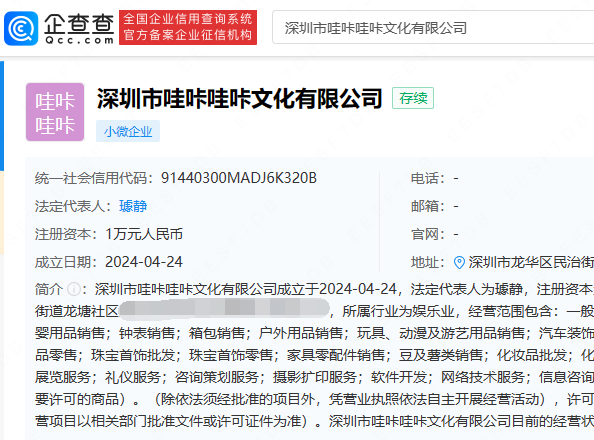The width and height of the screenshot is (594, 440).
Task: Click the green 存续 status tag
Action: coord(413,98)
